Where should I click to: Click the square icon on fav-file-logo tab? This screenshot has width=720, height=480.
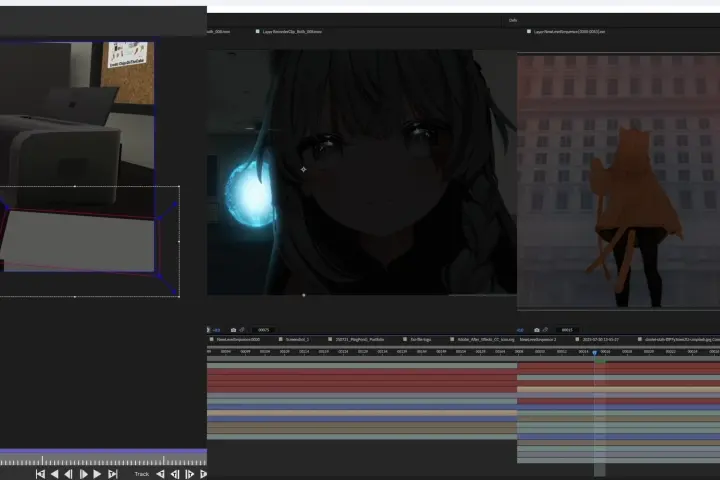click(405, 339)
